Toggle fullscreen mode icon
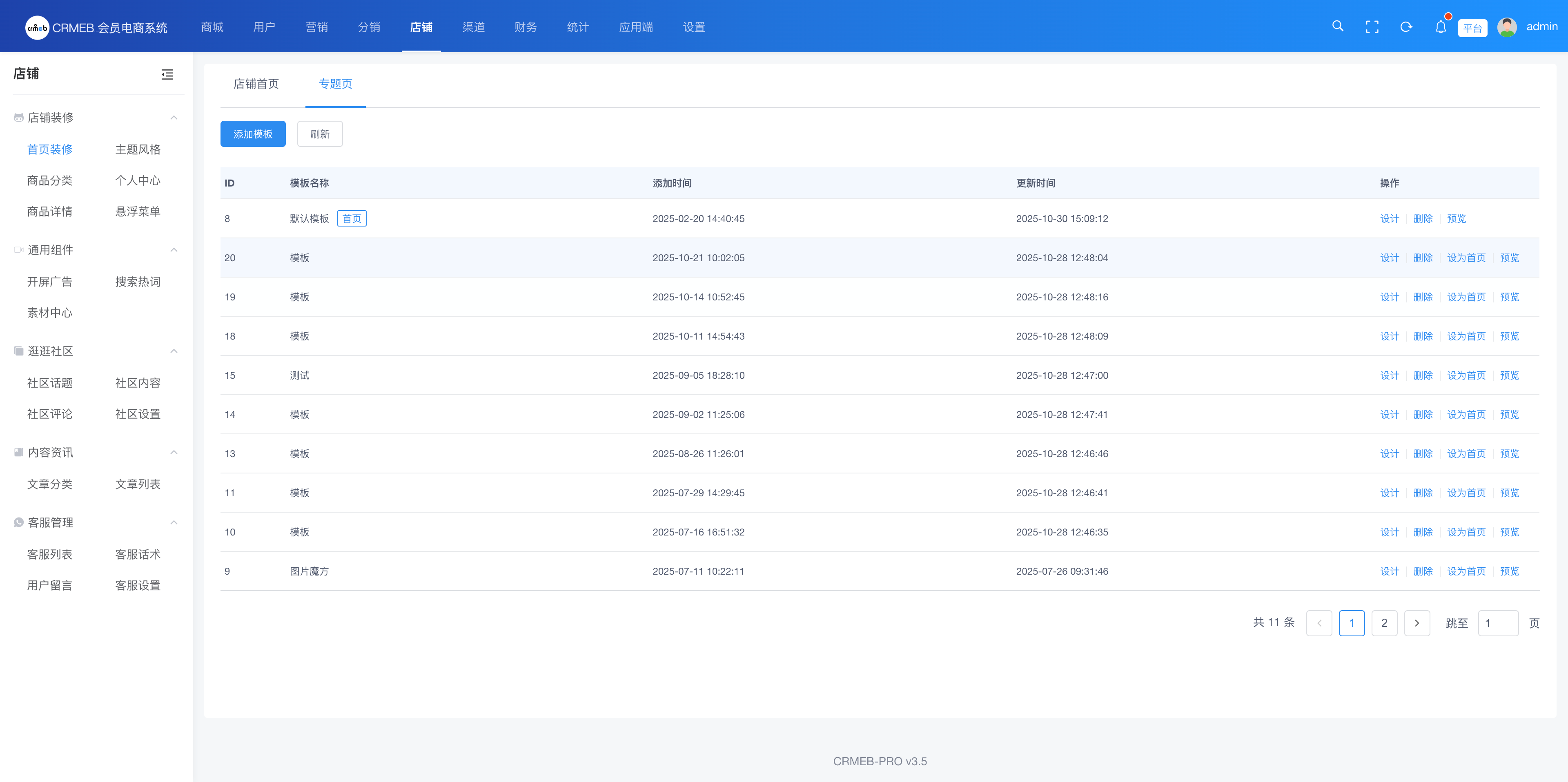1568x782 pixels. pyautogui.click(x=1372, y=27)
